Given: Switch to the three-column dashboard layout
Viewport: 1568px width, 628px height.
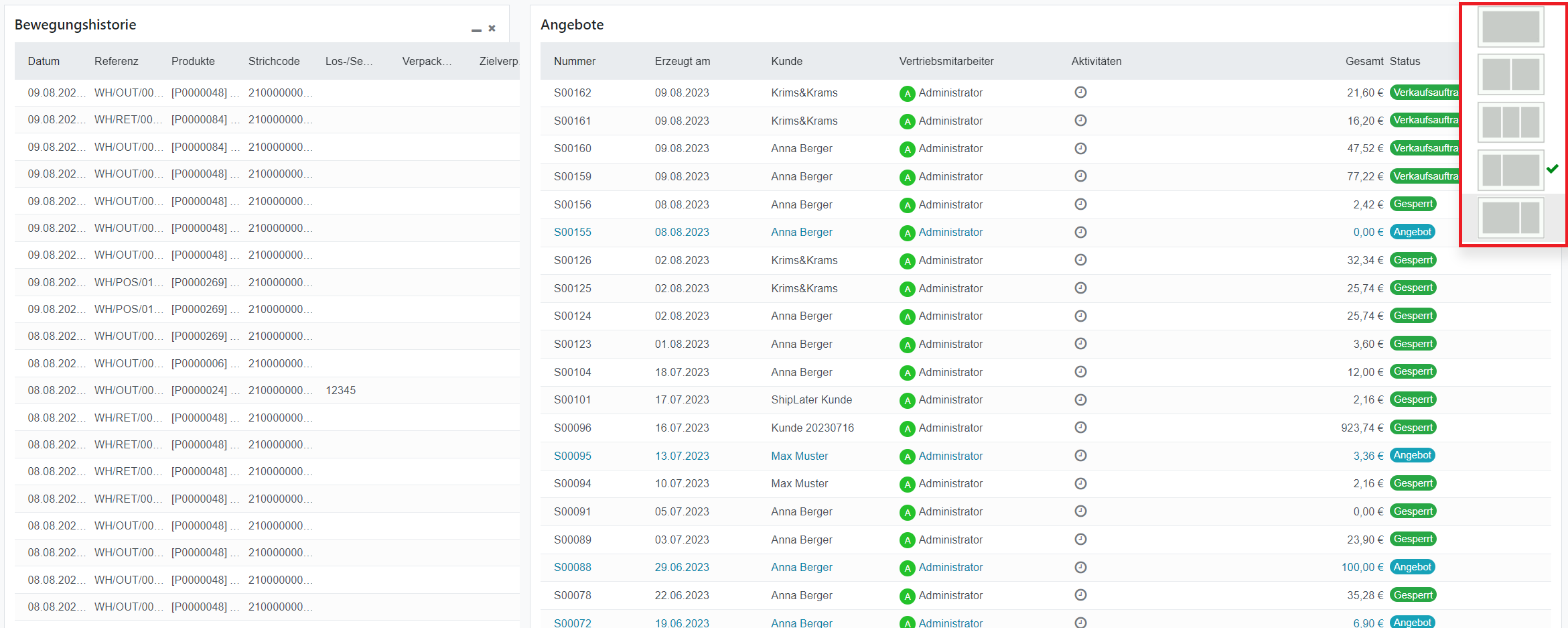Looking at the screenshot, I should point(1510,122).
